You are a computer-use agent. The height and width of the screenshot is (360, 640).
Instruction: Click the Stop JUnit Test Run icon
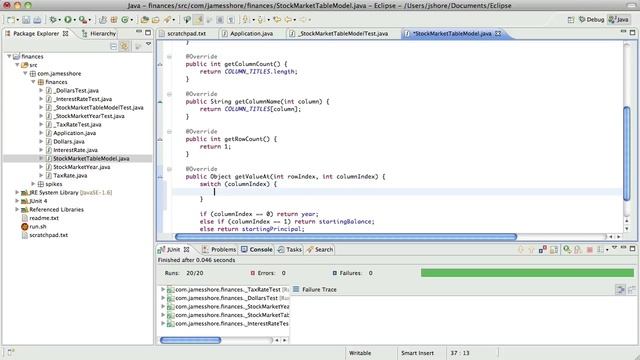click(589, 249)
